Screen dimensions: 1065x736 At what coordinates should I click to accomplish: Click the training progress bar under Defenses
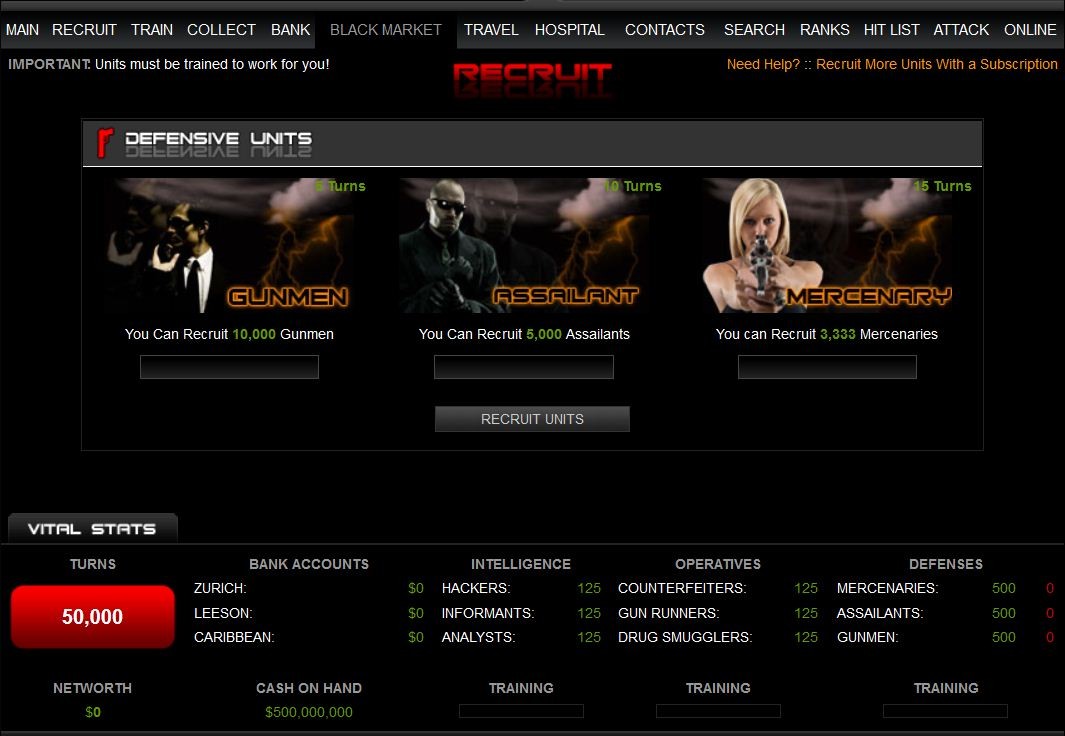click(x=945, y=711)
